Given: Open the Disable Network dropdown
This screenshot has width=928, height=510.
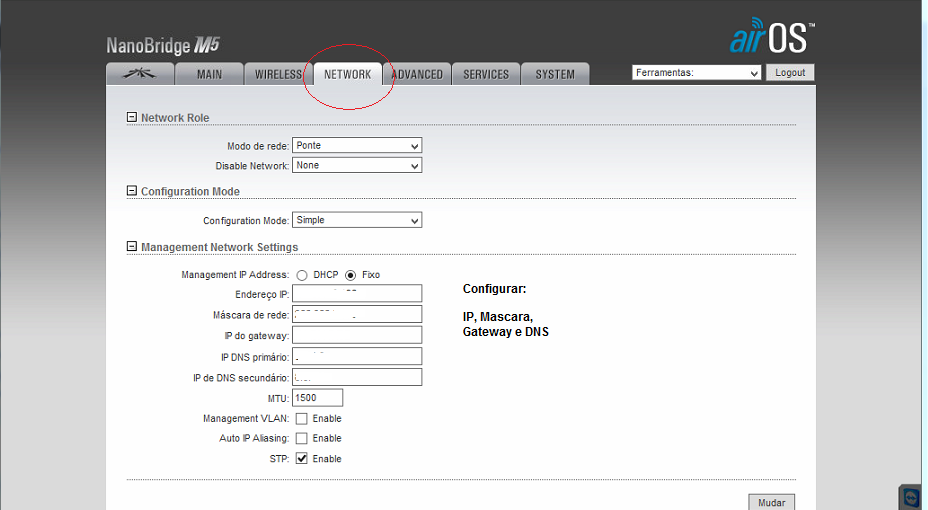Looking at the screenshot, I should [357, 165].
